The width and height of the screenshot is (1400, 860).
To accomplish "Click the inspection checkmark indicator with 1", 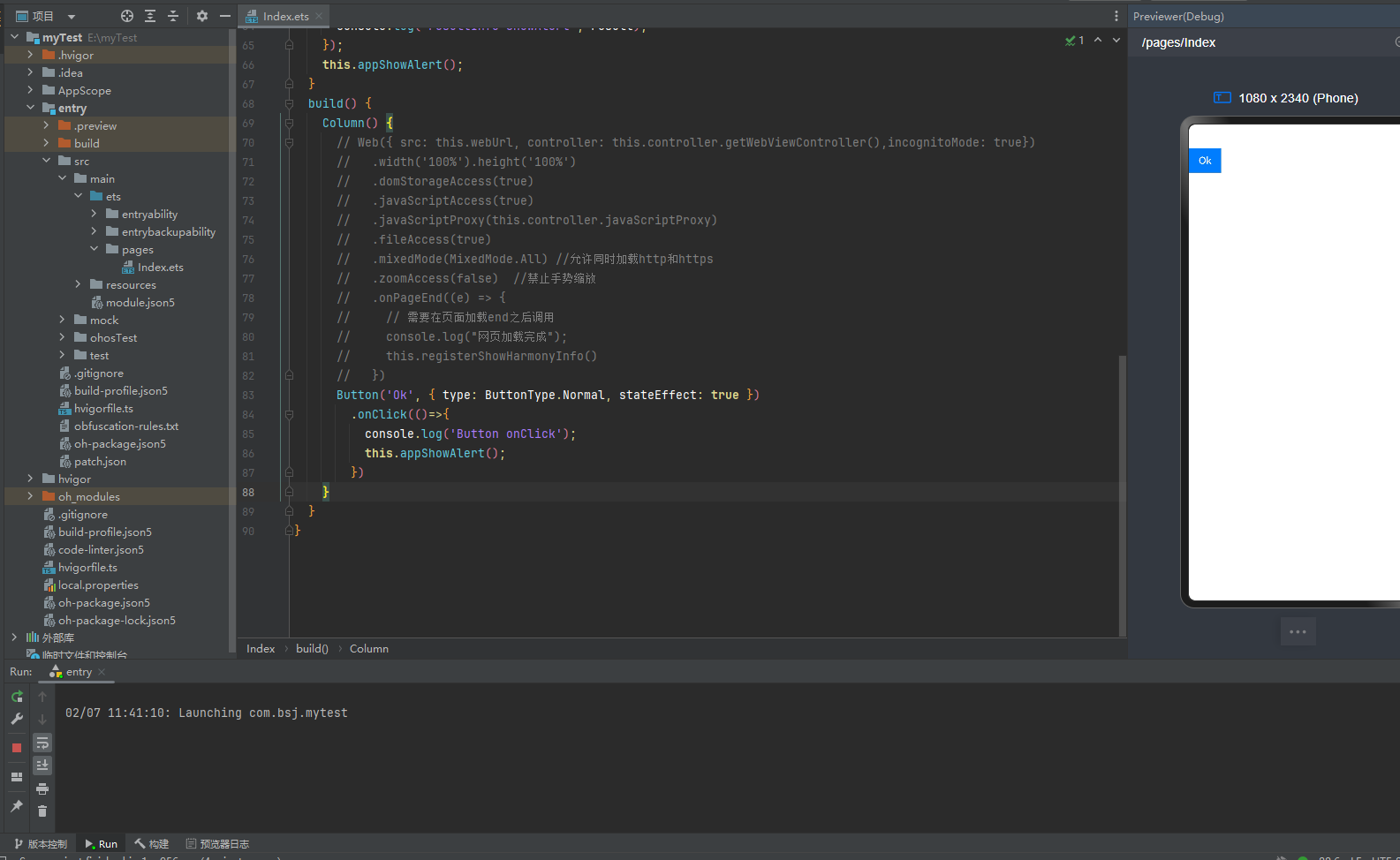I will pyautogui.click(x=1075, y=41).
